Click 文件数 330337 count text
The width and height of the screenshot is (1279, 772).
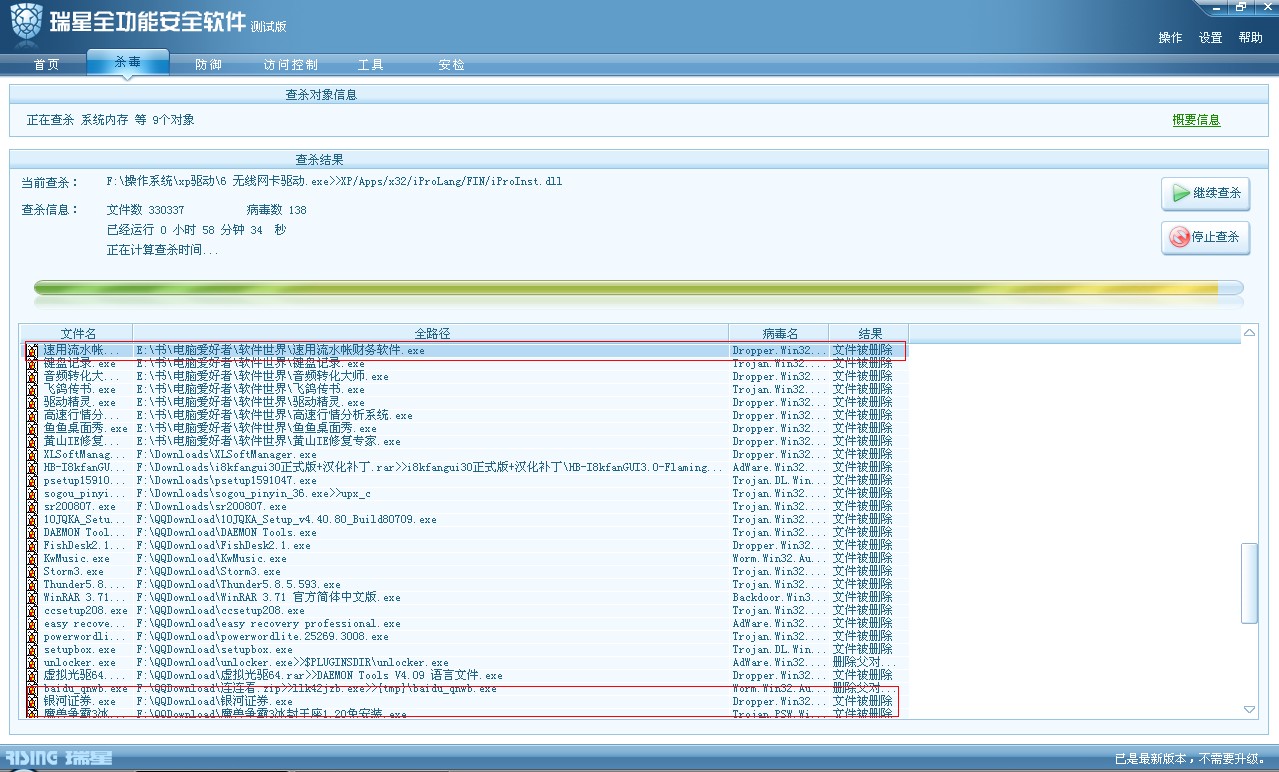[x=145, y=210]
